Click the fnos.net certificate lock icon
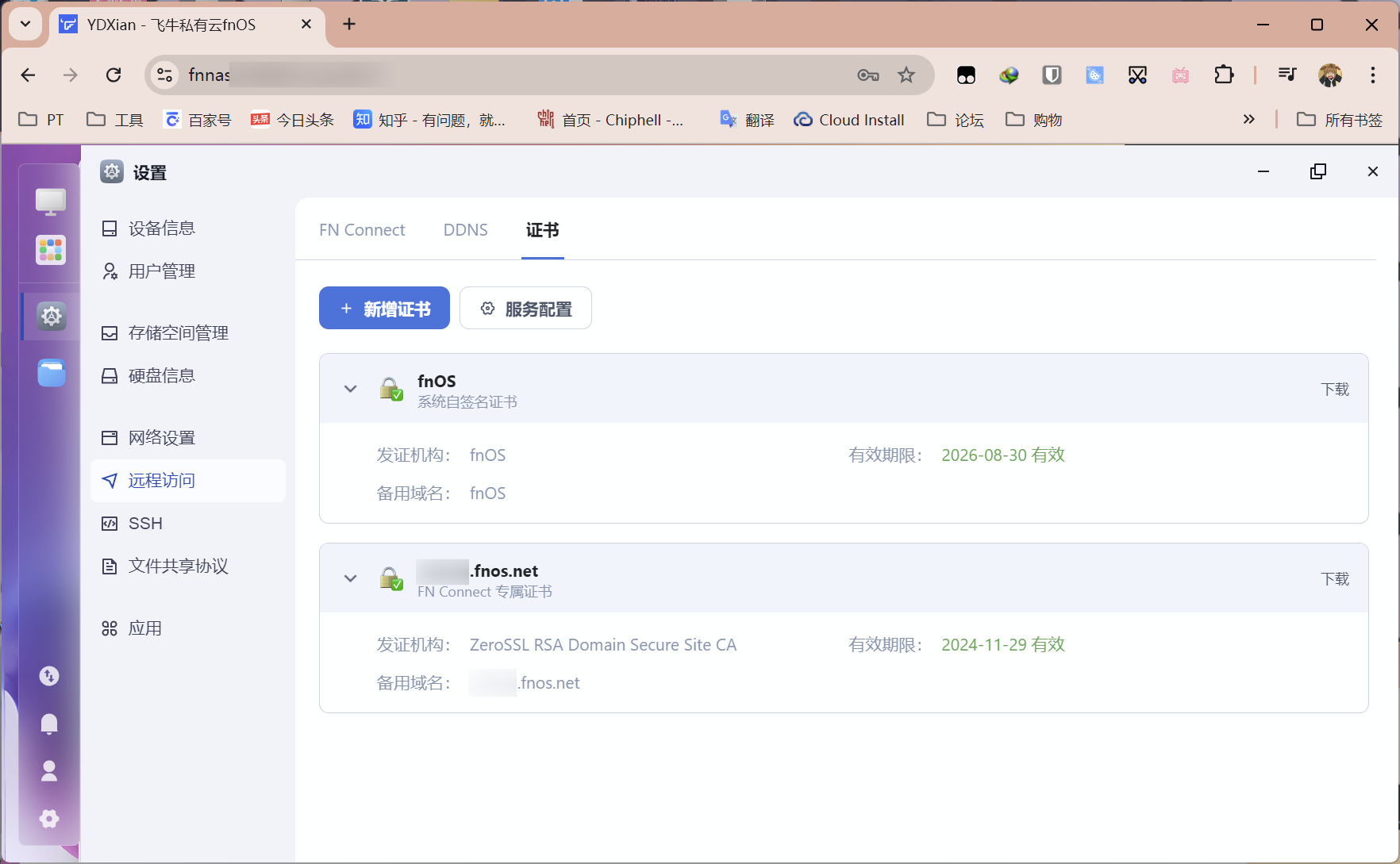This screenshot has height=864, width=1400. point(391,578)
